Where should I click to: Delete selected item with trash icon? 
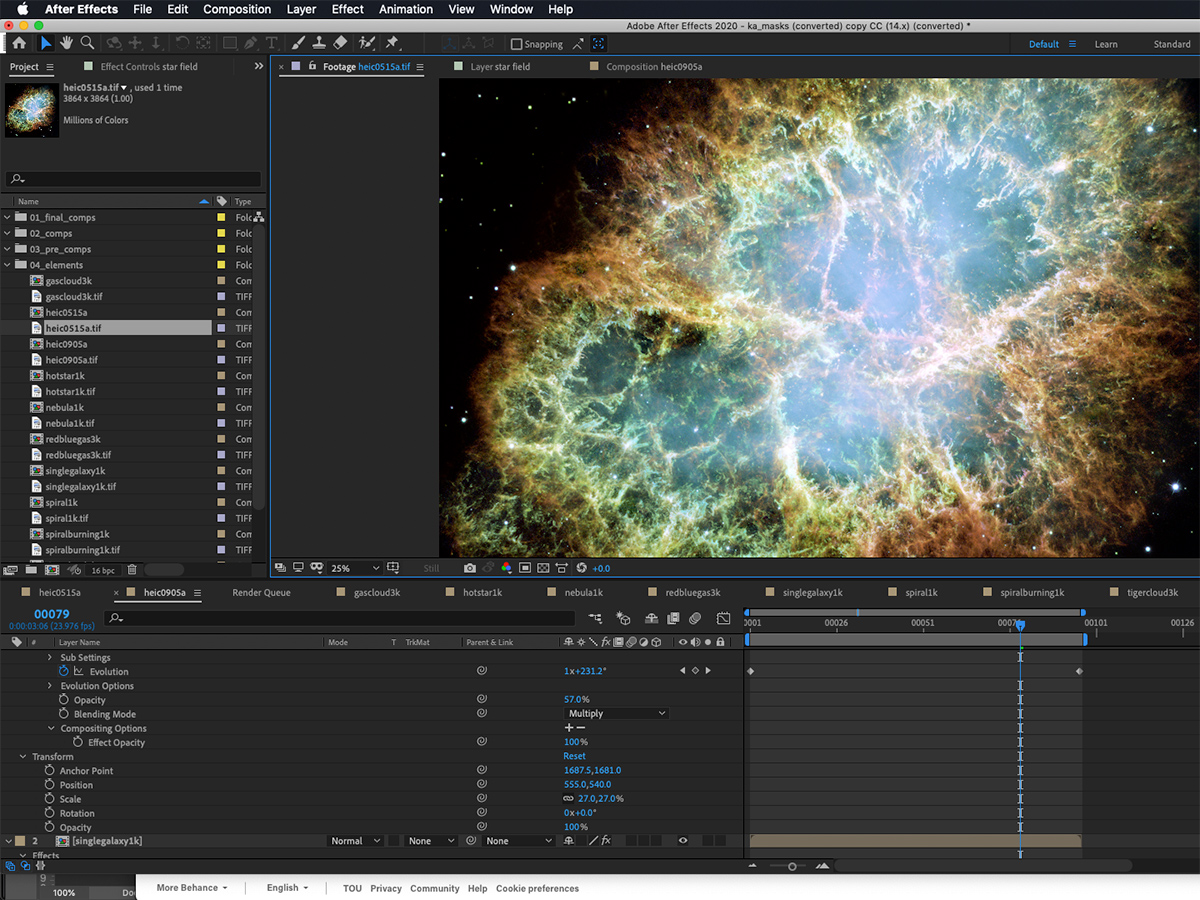click(132, 570)
